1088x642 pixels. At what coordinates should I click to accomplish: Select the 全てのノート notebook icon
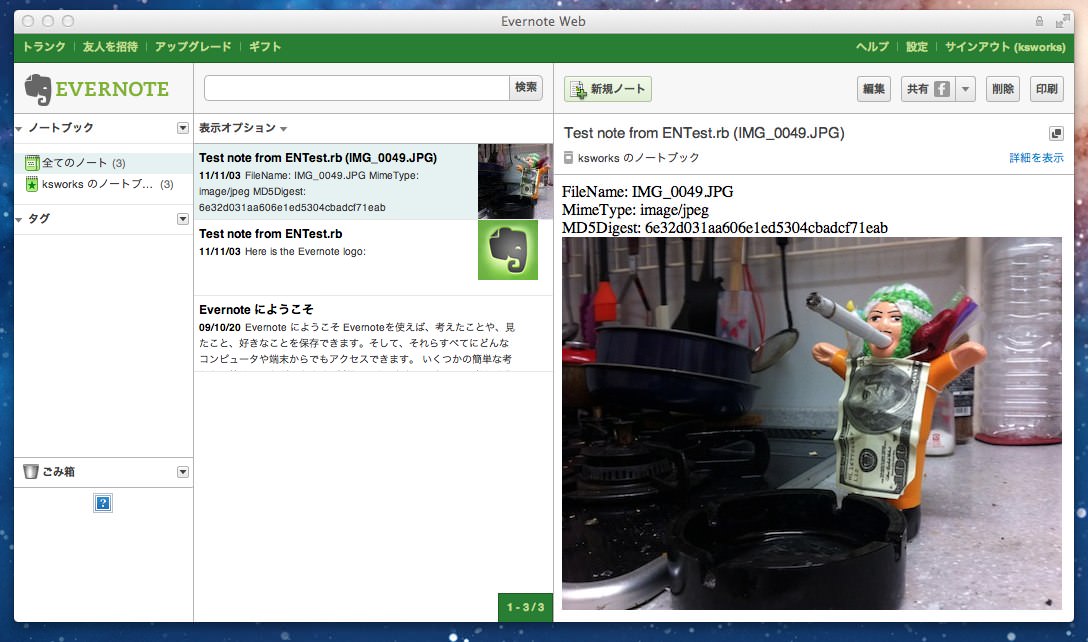(x=32, y=163)
